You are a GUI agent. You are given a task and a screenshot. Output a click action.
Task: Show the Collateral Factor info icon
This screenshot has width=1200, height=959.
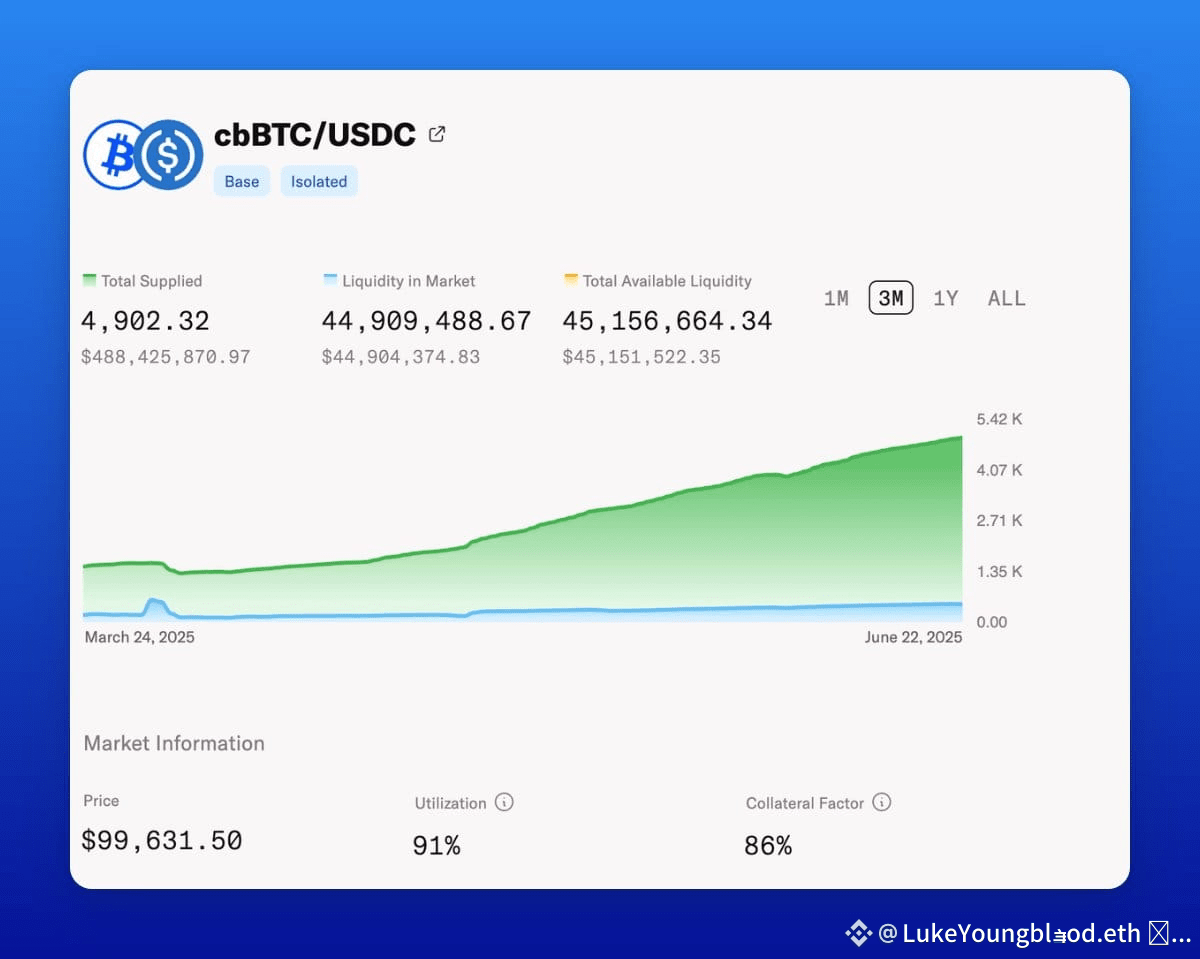881,802
